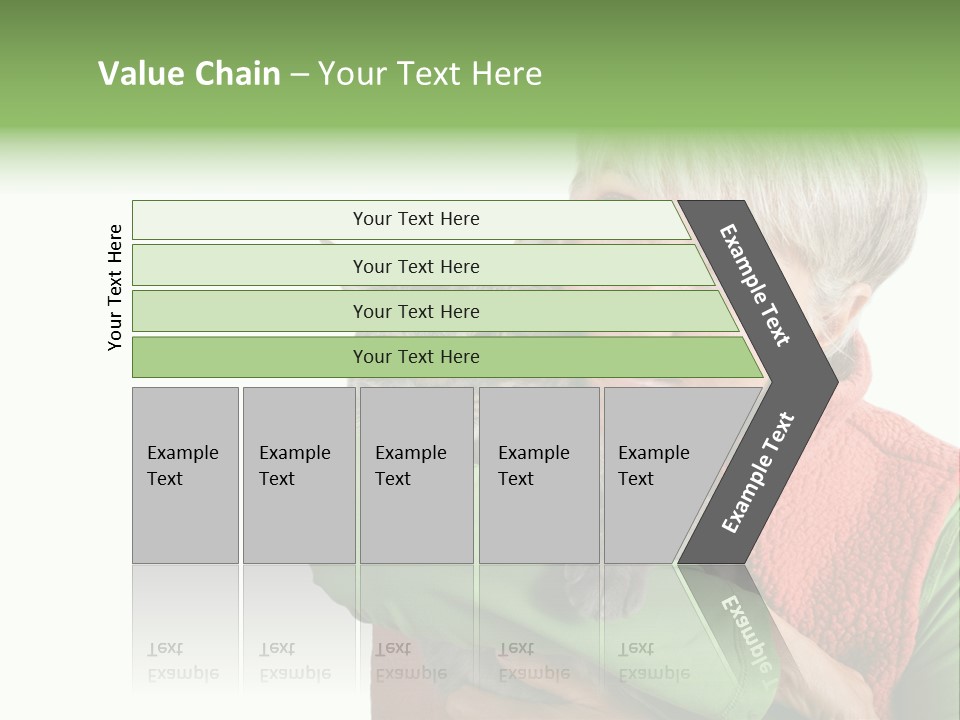Select the 'Value Chain – Your Text Here' title
Viewport: 960px width, 720px height.
(x=320, y=73)
